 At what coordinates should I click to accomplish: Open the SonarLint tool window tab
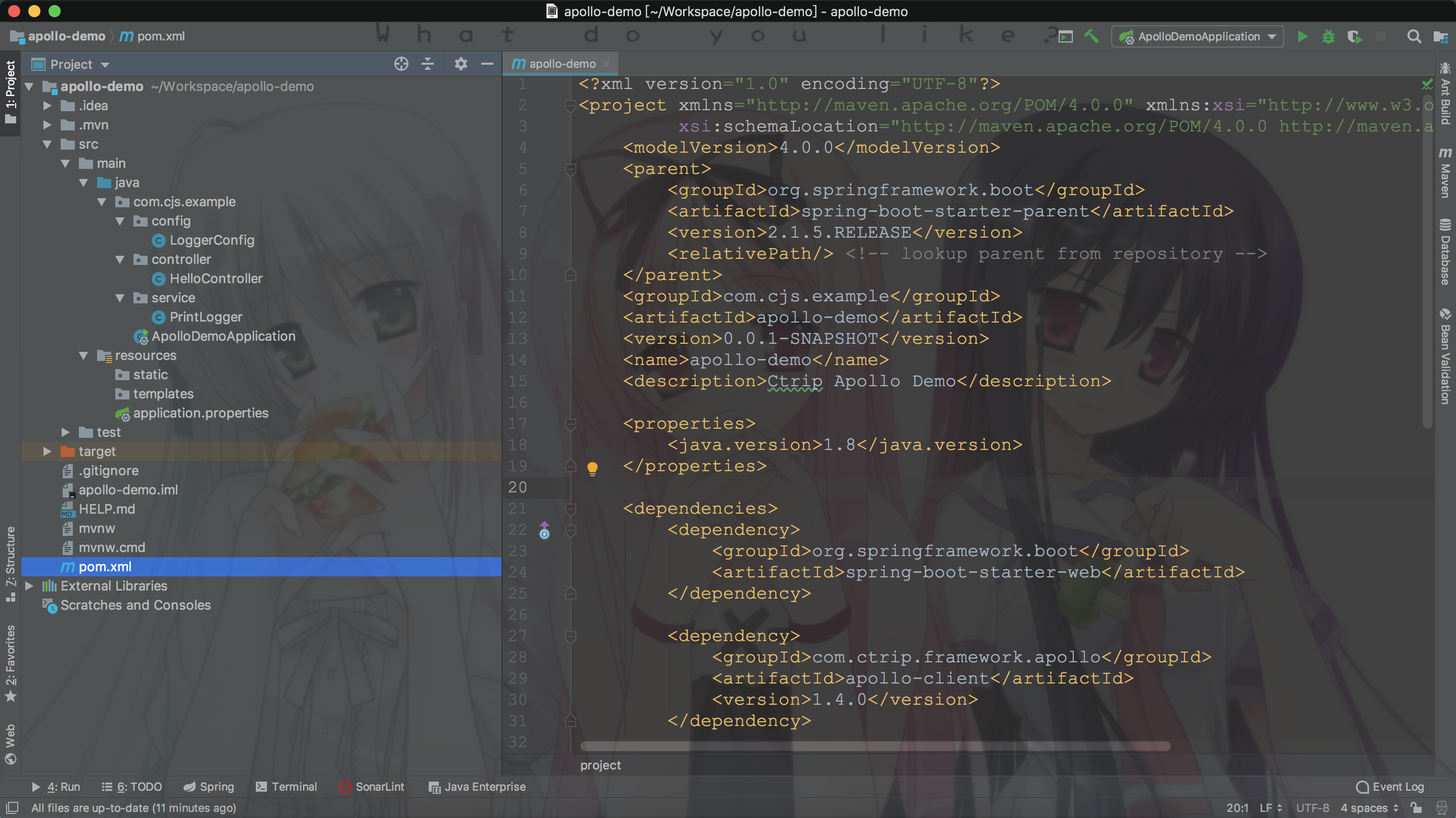point(372,787)
